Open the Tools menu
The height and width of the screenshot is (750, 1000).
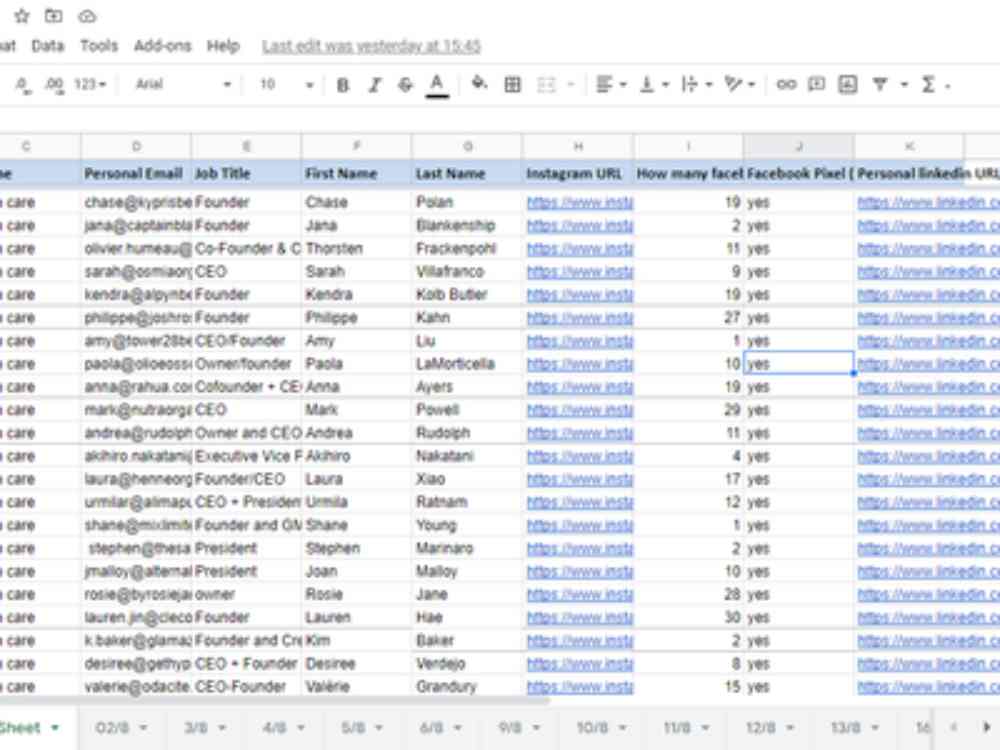tap(99, 46)
